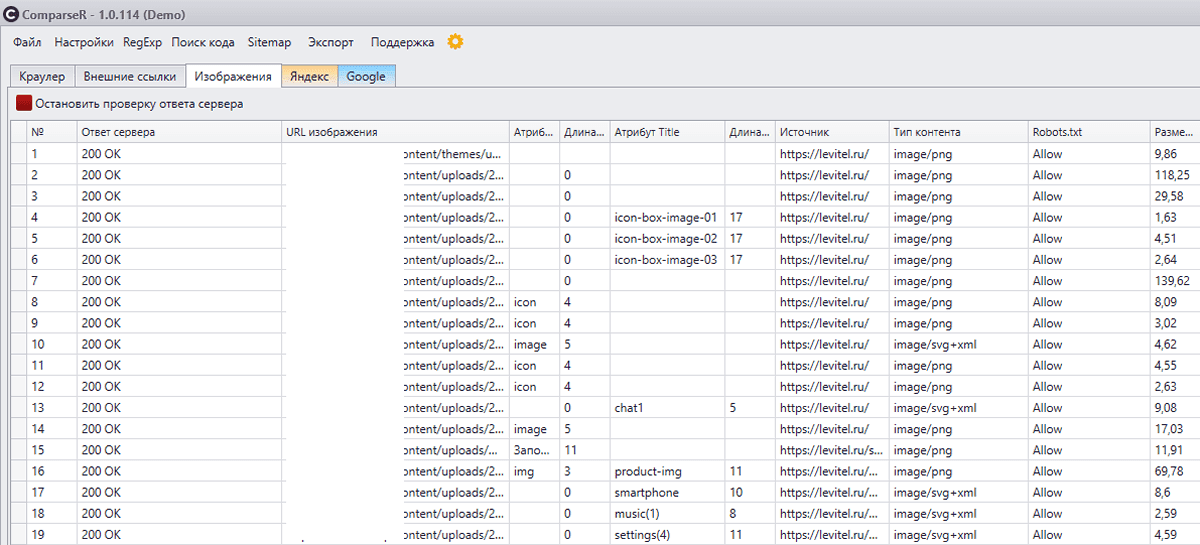This screenshot has width=1200, height=545.
Task: Open the Файл menu
Action: coord(27,43)
